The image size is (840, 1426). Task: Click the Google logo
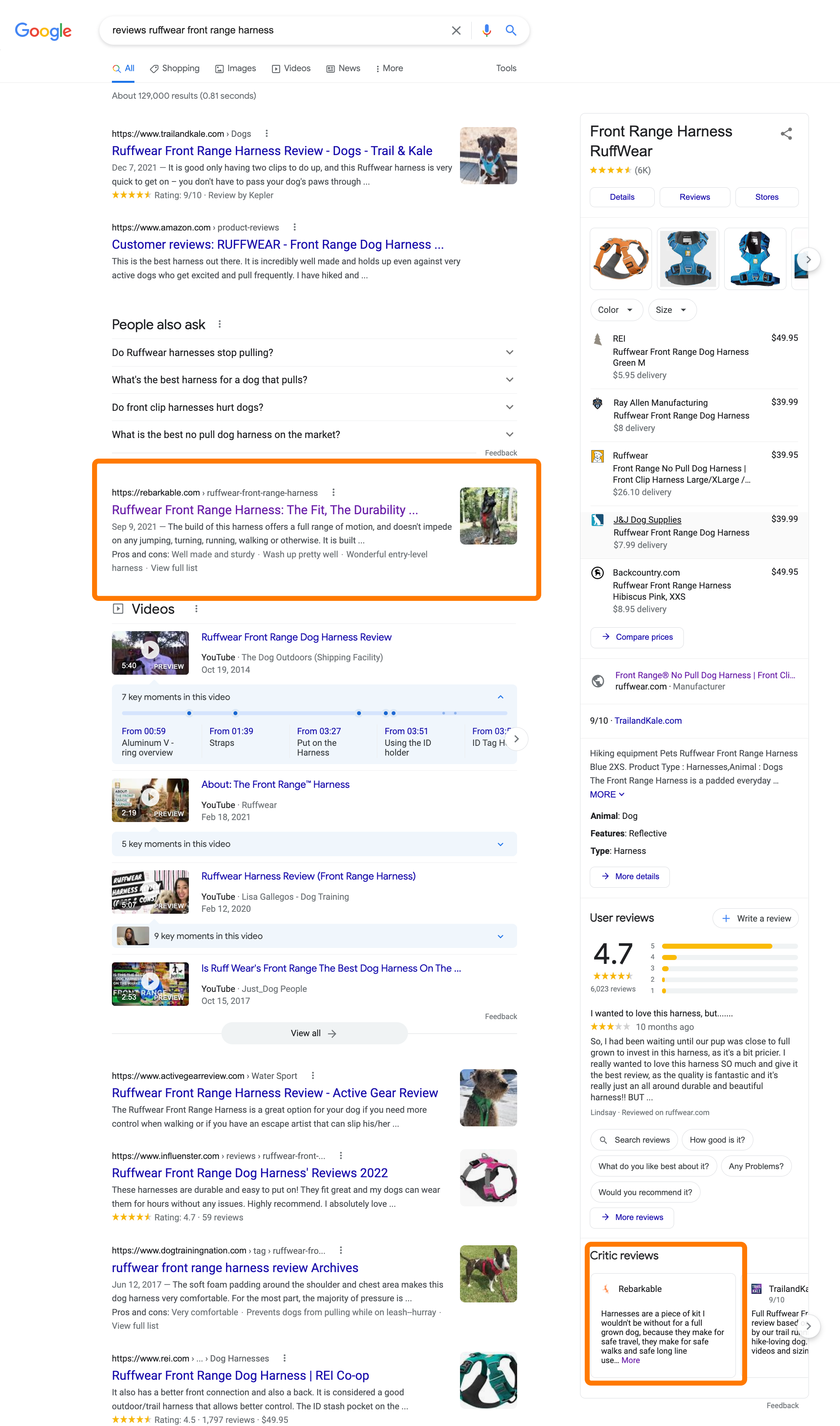point(43,31)
